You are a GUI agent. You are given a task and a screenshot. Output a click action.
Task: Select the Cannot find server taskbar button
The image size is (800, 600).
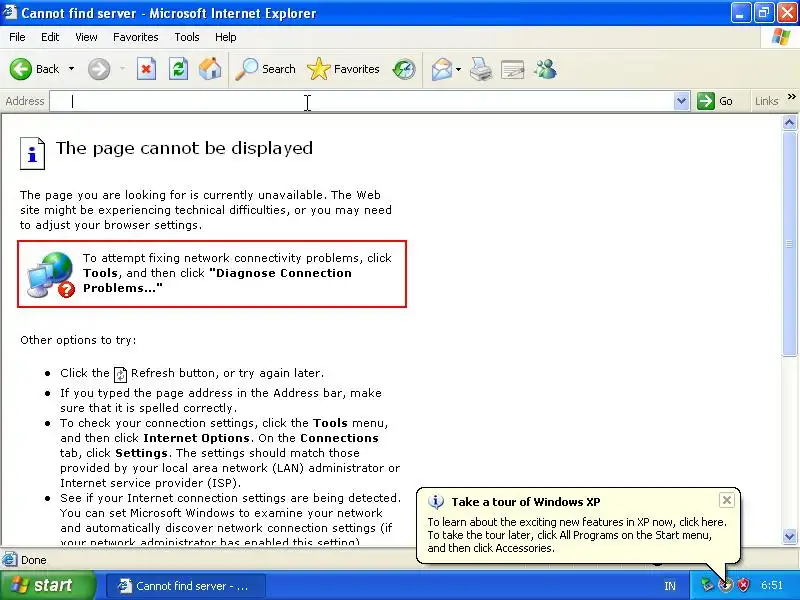tap(186, 586)
